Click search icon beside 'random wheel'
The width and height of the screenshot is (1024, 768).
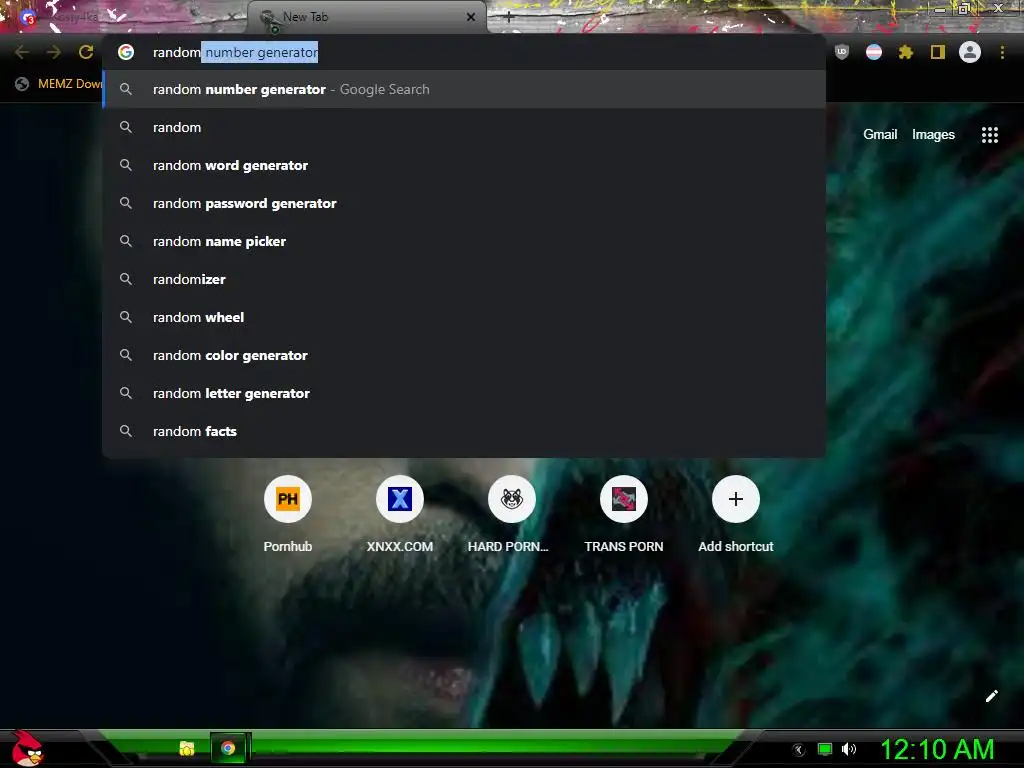coord(126,317)
